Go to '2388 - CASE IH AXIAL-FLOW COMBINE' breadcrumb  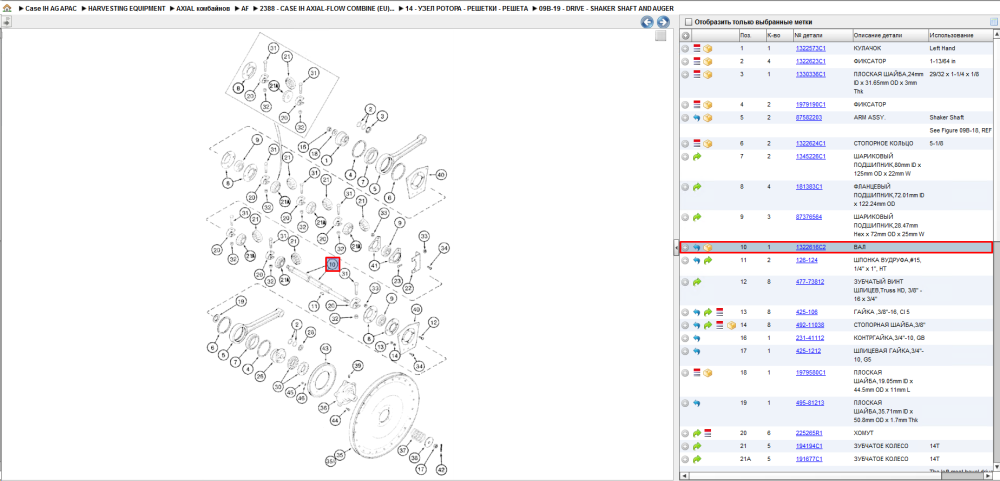pyautogui.click(x=327, y=10)
